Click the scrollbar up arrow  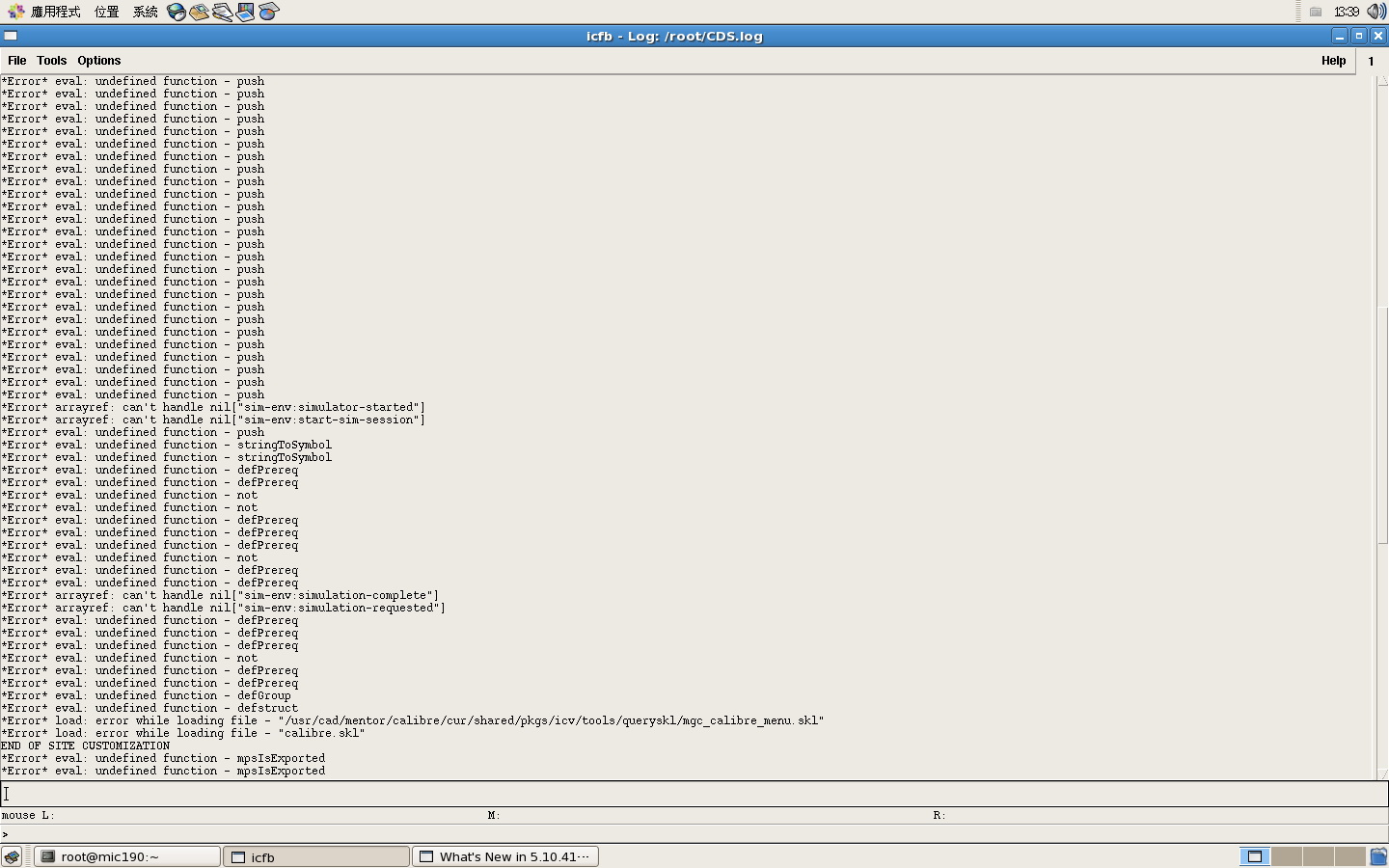tap(1382, 81)
